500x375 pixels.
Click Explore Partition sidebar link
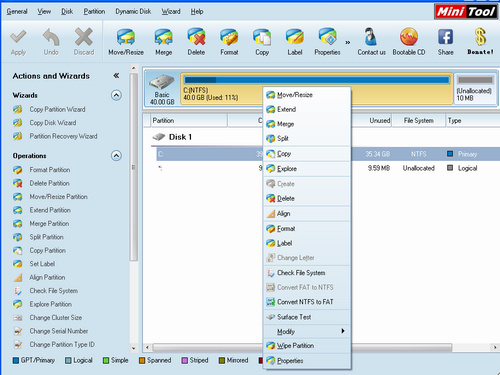coord(51,304)
